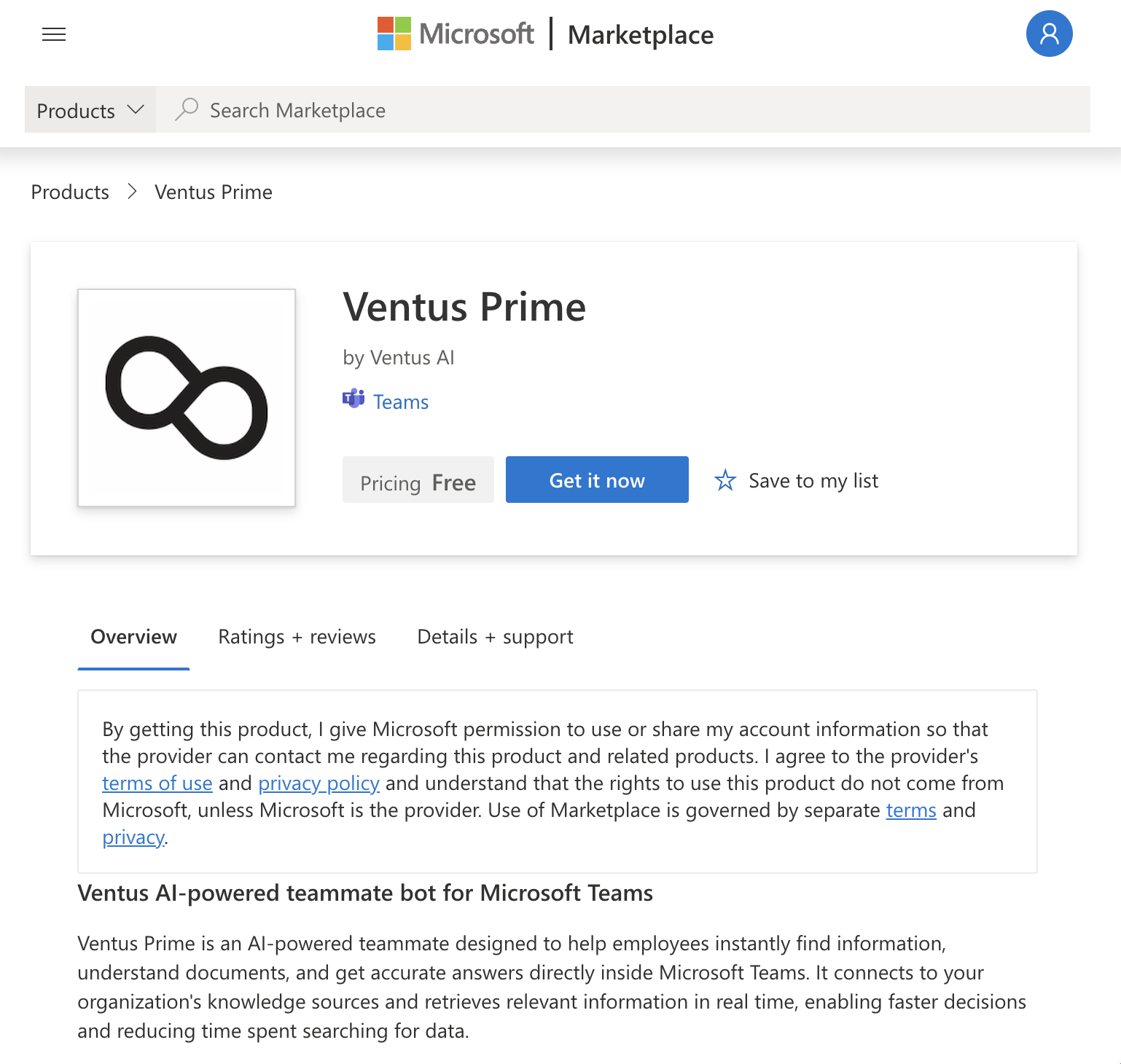
Task: Toggle Save to my list
Action: pyautogui.click(x=813, y=480)
